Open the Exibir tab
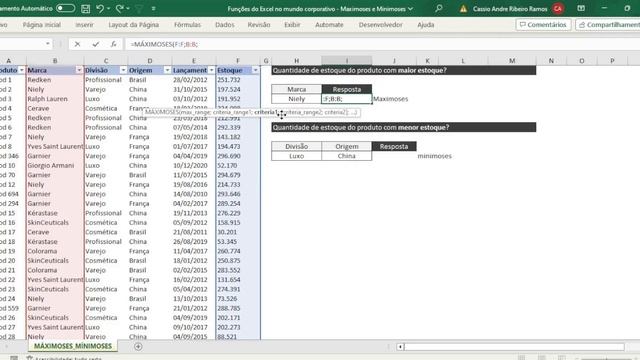 (292, 25)
